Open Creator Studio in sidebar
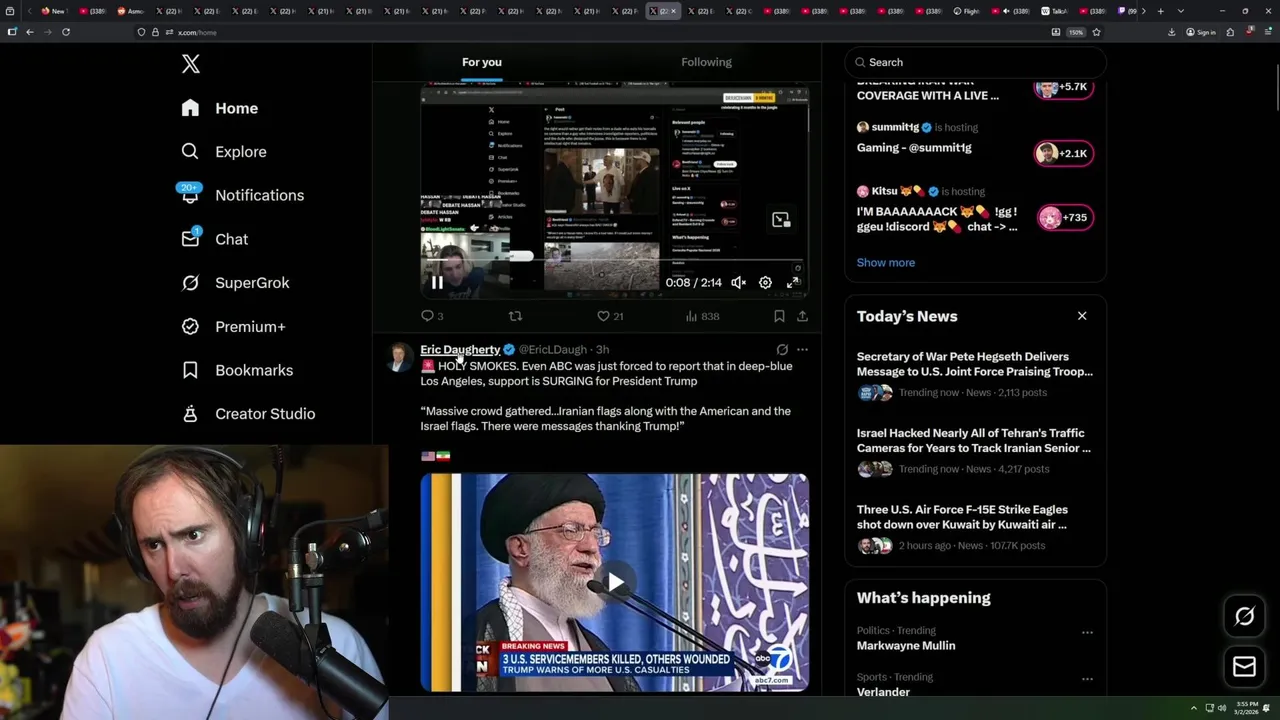1280x720 pixels. [249, 414]
